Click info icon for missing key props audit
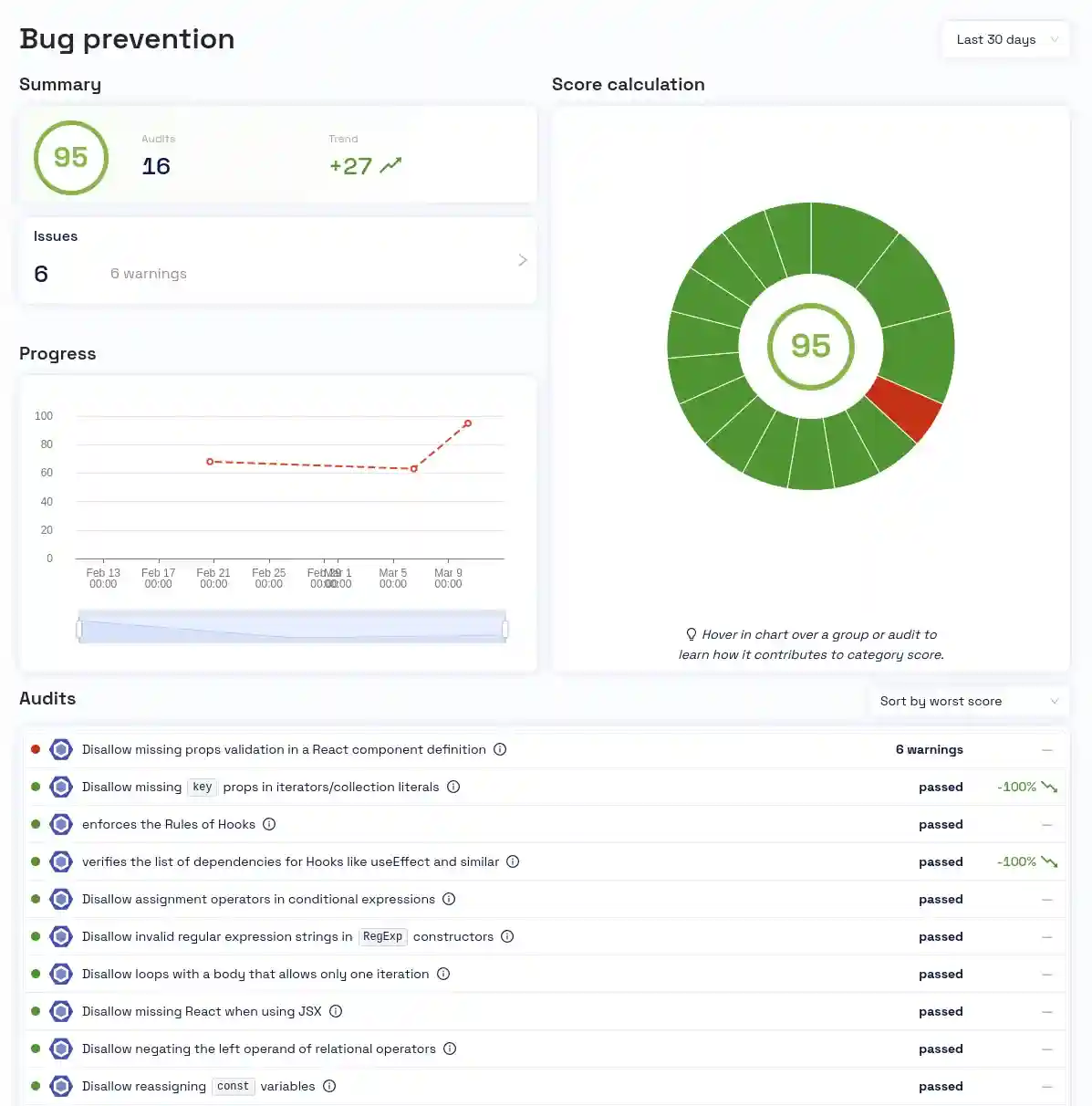The width and height of the screenshot is (1092, 1106). pyautogui.click(x=453, y=787)
